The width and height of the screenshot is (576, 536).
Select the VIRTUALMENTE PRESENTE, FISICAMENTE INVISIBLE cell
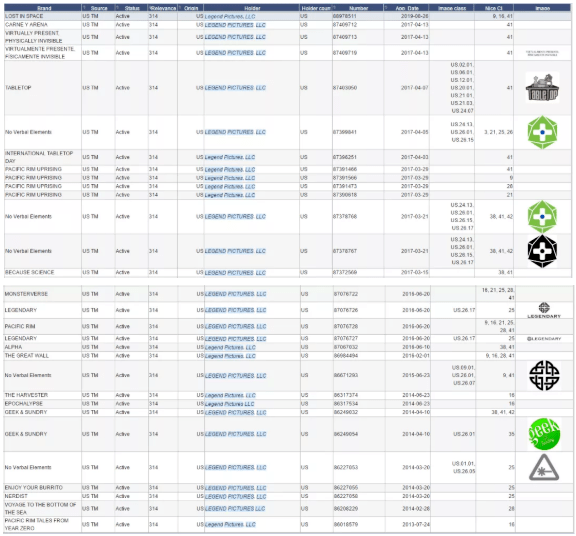(43, 53)
